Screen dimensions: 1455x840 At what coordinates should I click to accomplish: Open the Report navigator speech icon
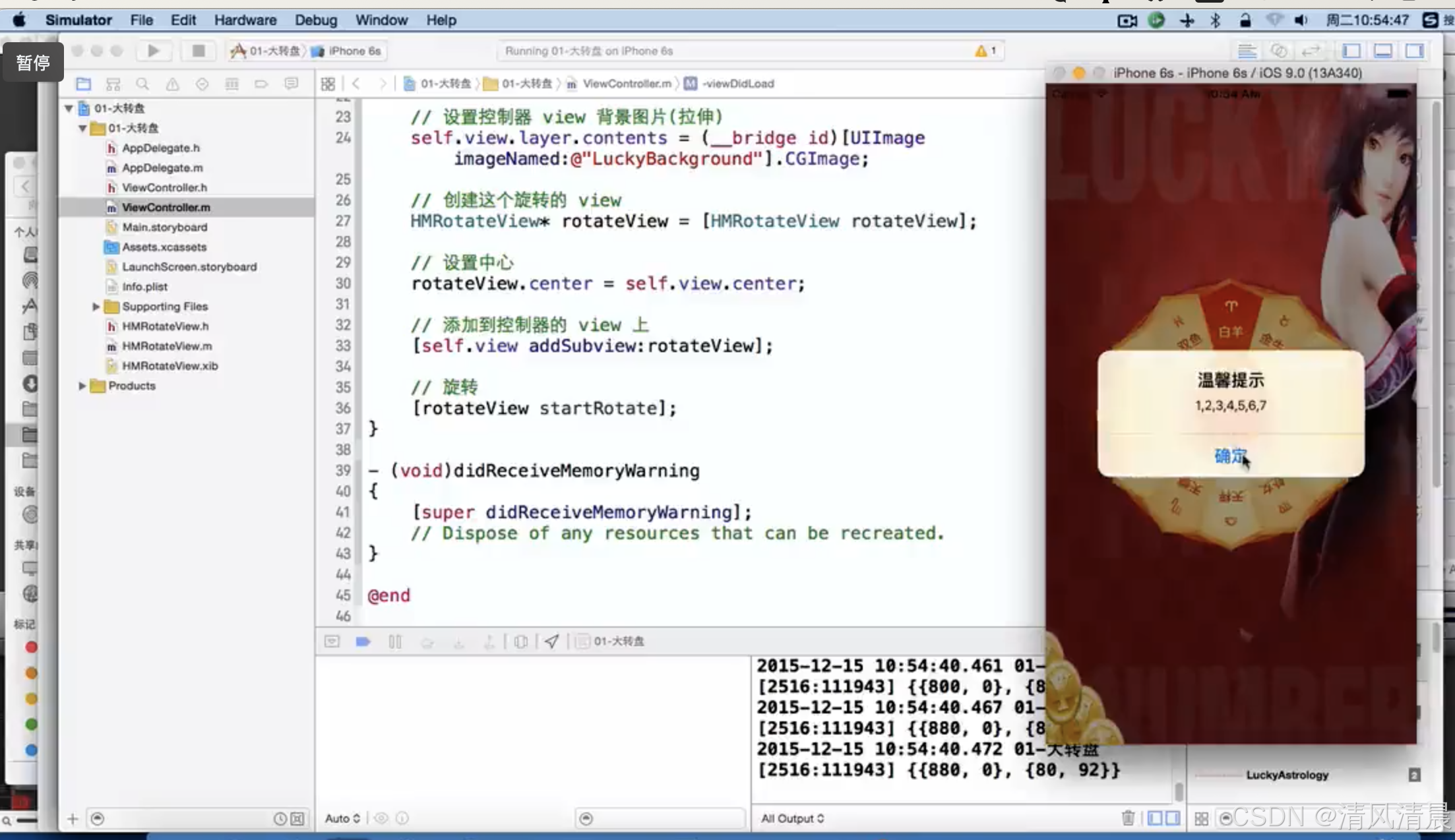click(291, 84)
